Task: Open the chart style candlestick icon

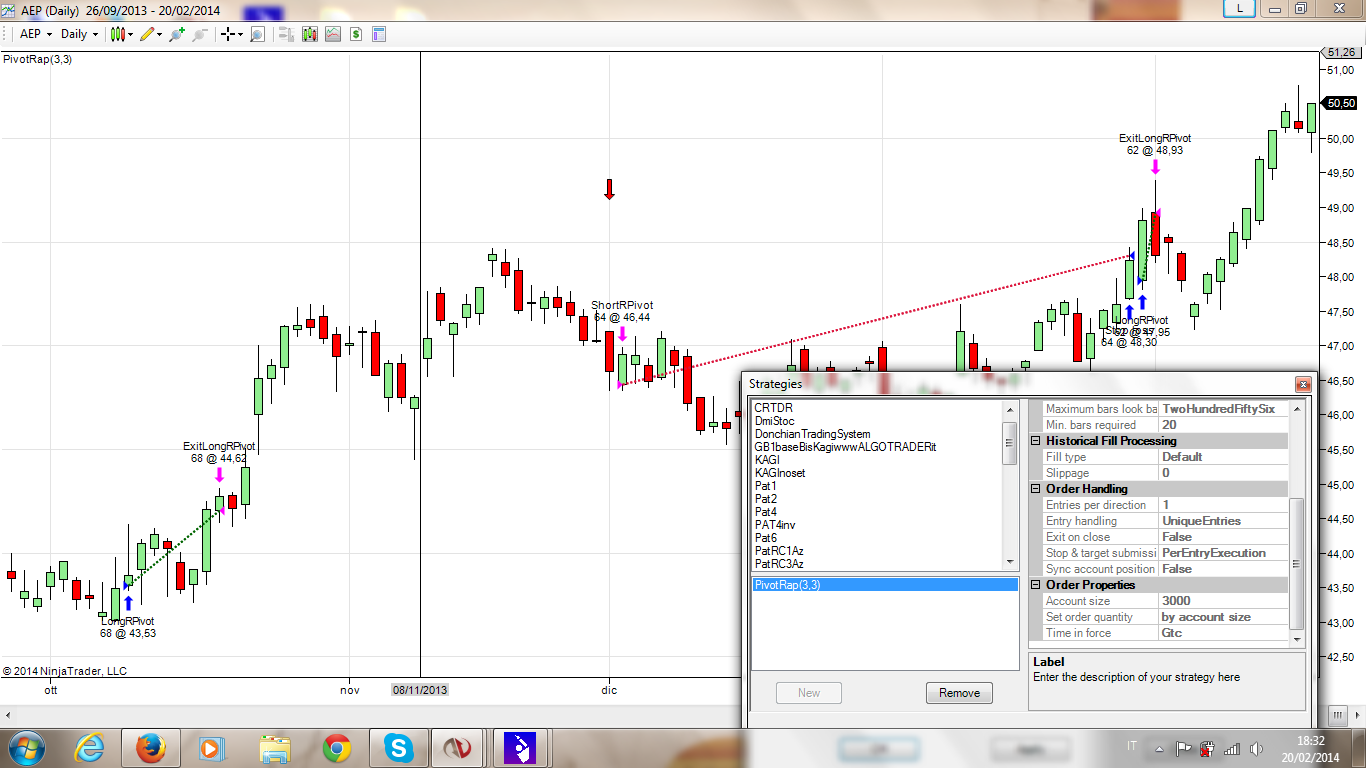Action: [x=118, y=34]
